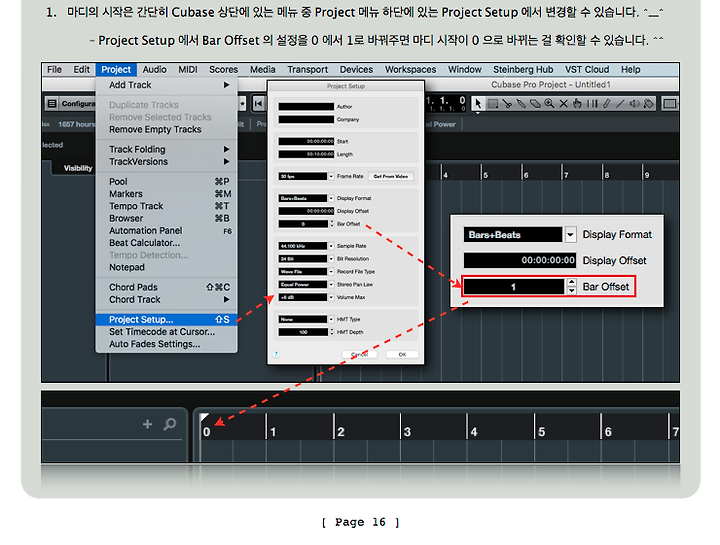Viewport: 720px width, 545px height.
Task: Click the go-to-start transport button
Action: click(x=259, y=104)
